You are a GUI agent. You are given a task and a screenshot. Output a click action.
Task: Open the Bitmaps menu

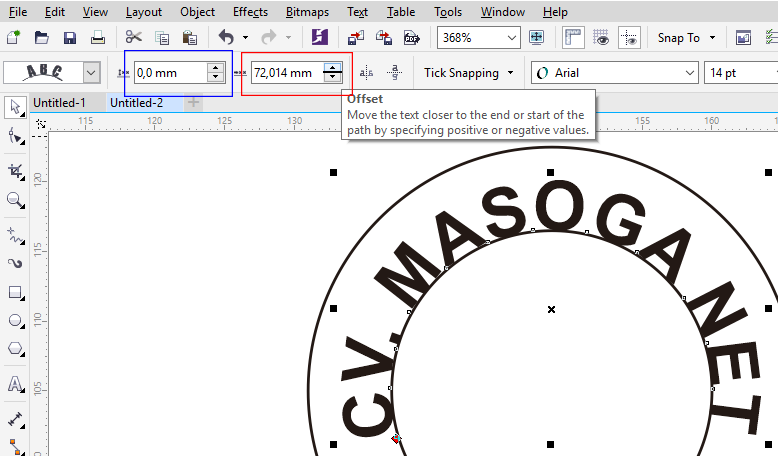pyautogui.click(x=307, y=12)
